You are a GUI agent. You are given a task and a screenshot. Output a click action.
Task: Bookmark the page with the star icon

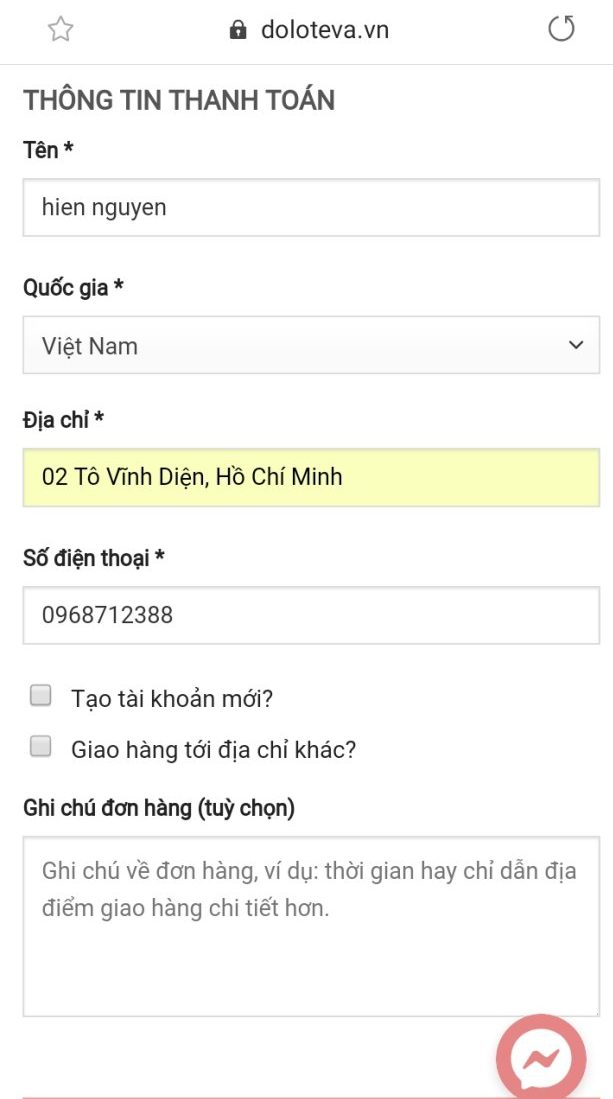tap(61, 30)
